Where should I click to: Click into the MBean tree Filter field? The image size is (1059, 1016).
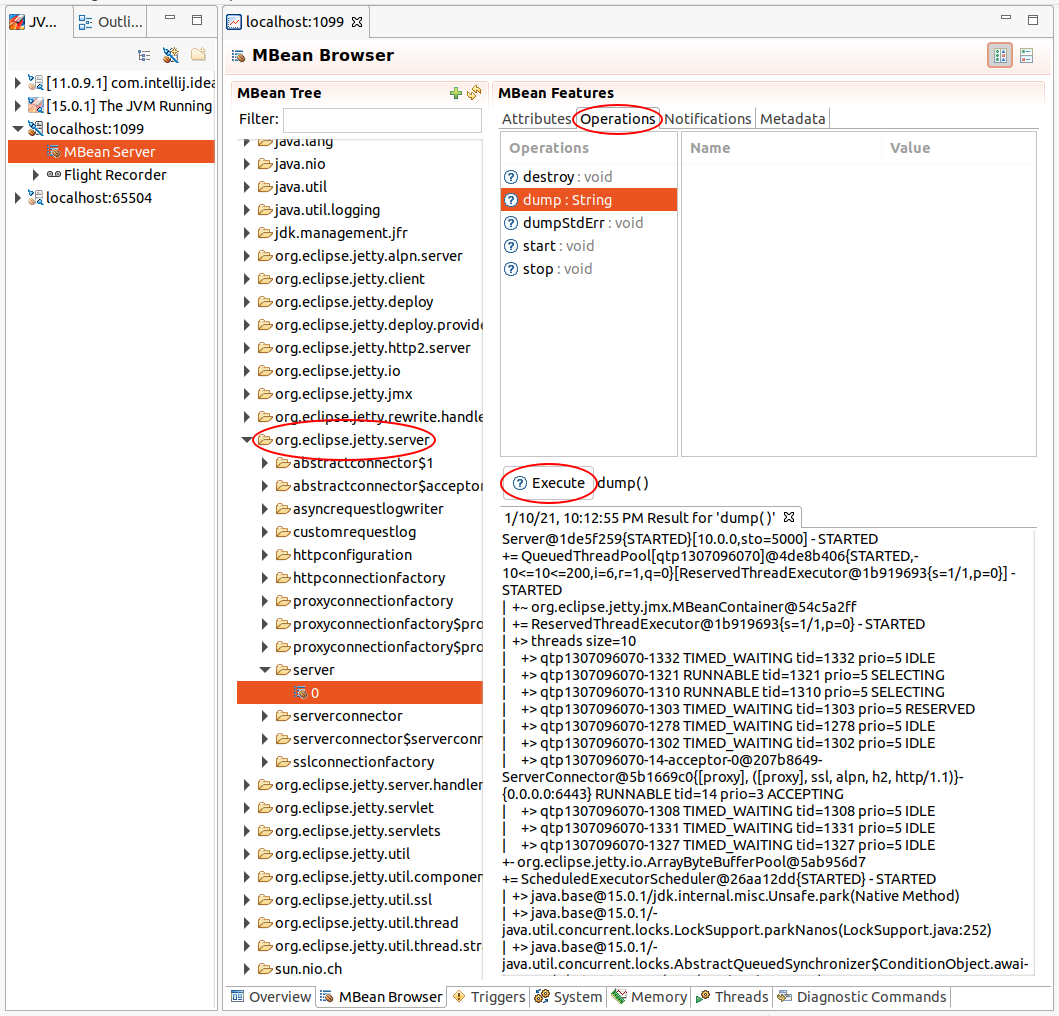pyautogui.click(x=382, y=120)
